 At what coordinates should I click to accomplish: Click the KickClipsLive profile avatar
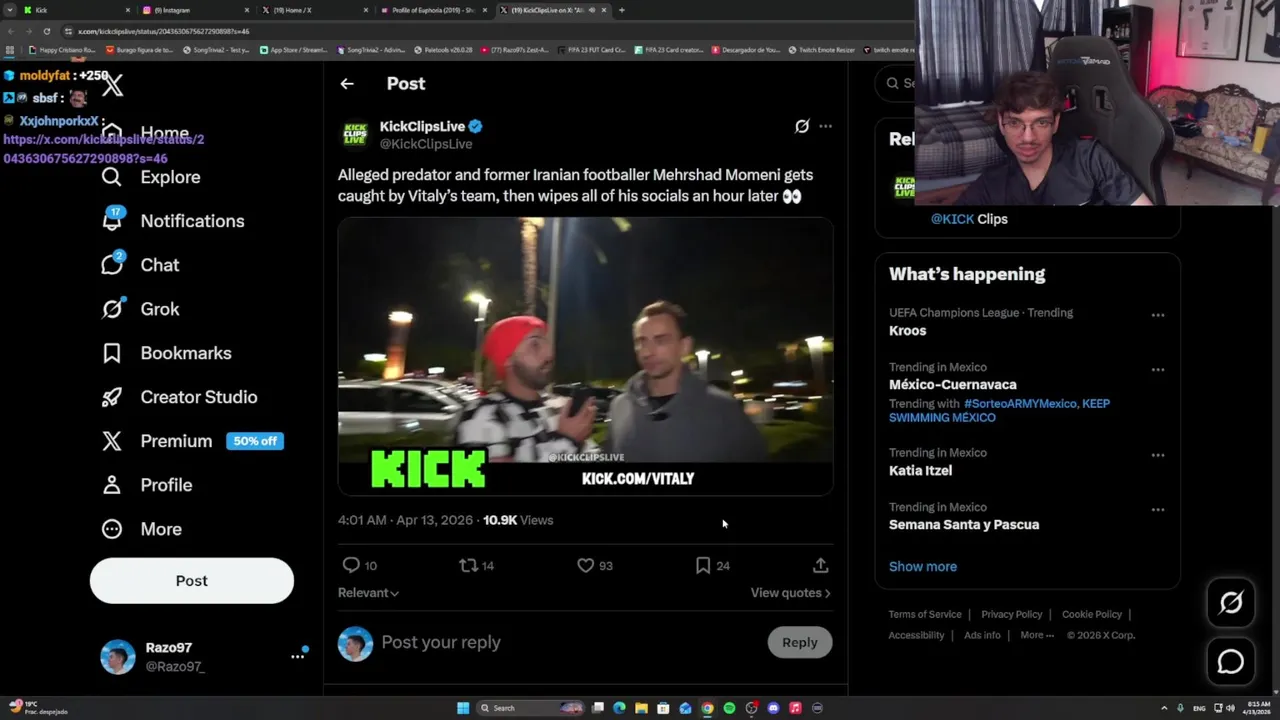pyautogui.click(x=355, y=134)
